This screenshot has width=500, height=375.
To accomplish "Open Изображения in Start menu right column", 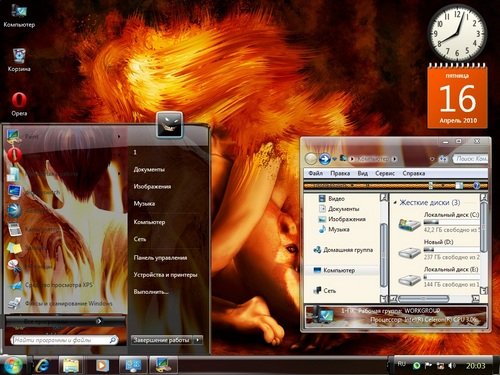I will (152, 186).
